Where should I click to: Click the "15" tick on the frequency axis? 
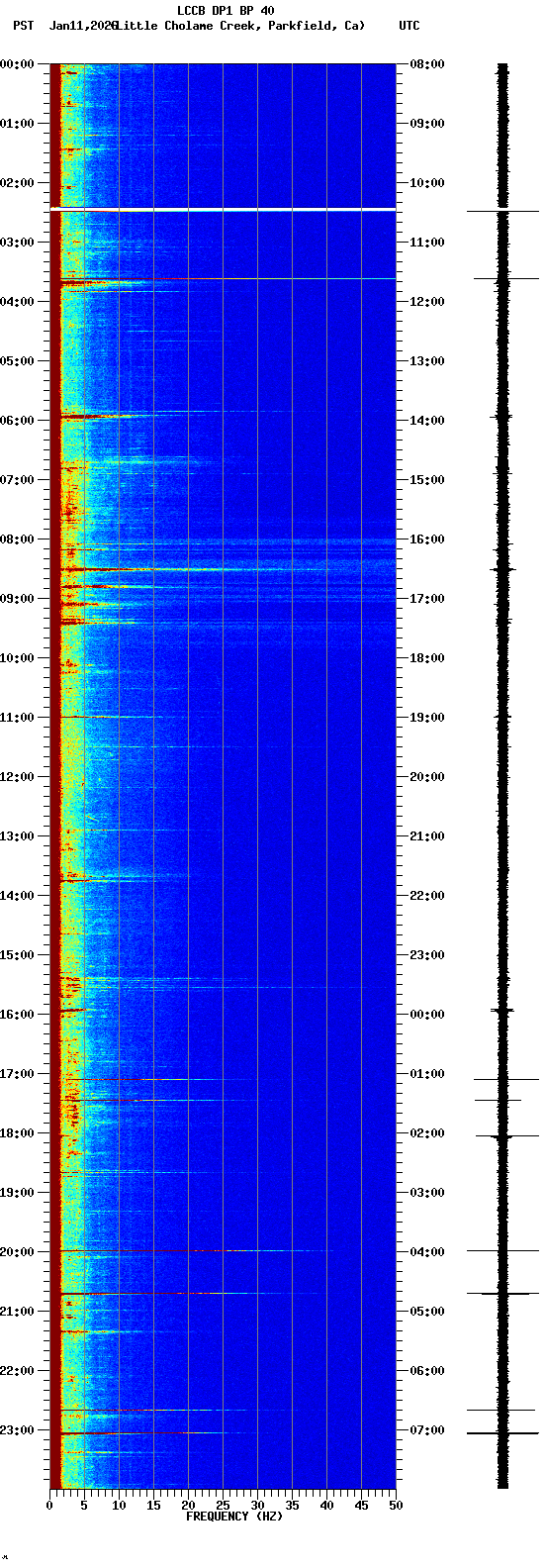click(153, 1506)
